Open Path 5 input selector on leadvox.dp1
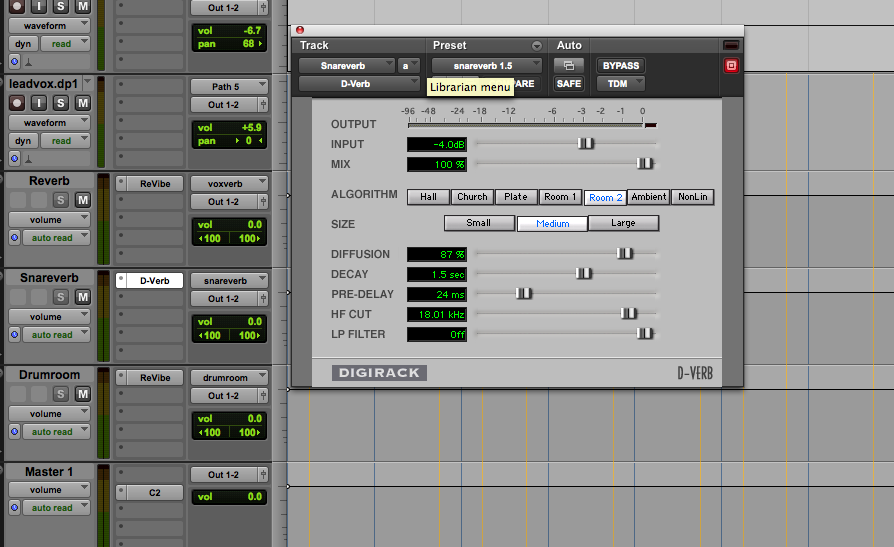This screenshot has width=894, height=547. click(x=229, y=87)
